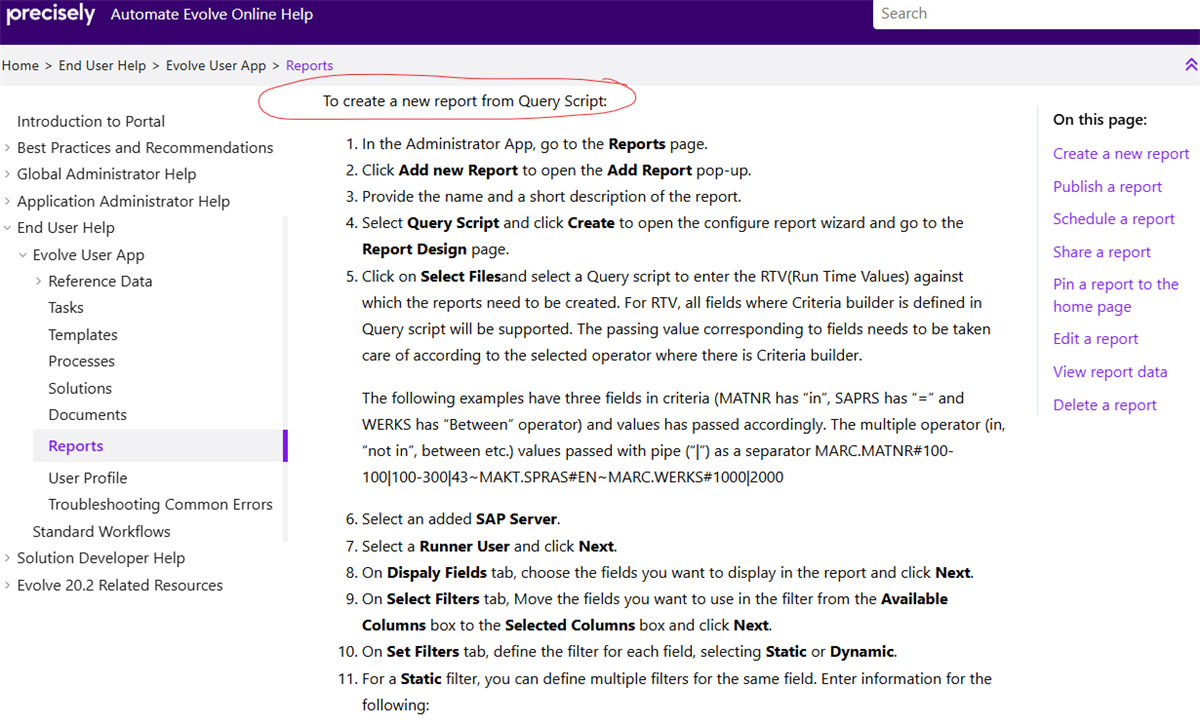This screenshot has height=724, width=1200.
Task: Open Solutions in sidebar
Action: pos(80,388)
